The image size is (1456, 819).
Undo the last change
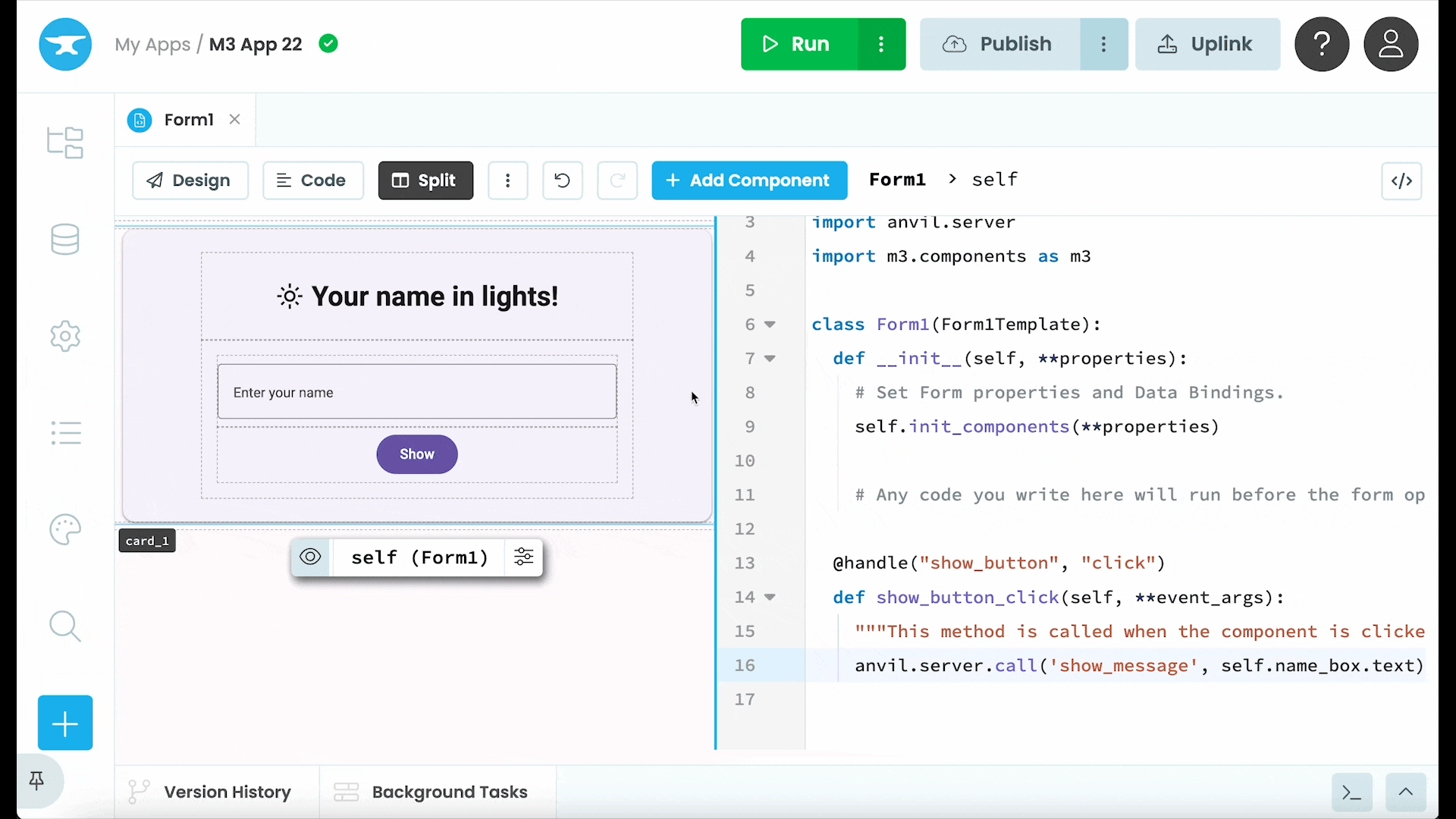563,180
